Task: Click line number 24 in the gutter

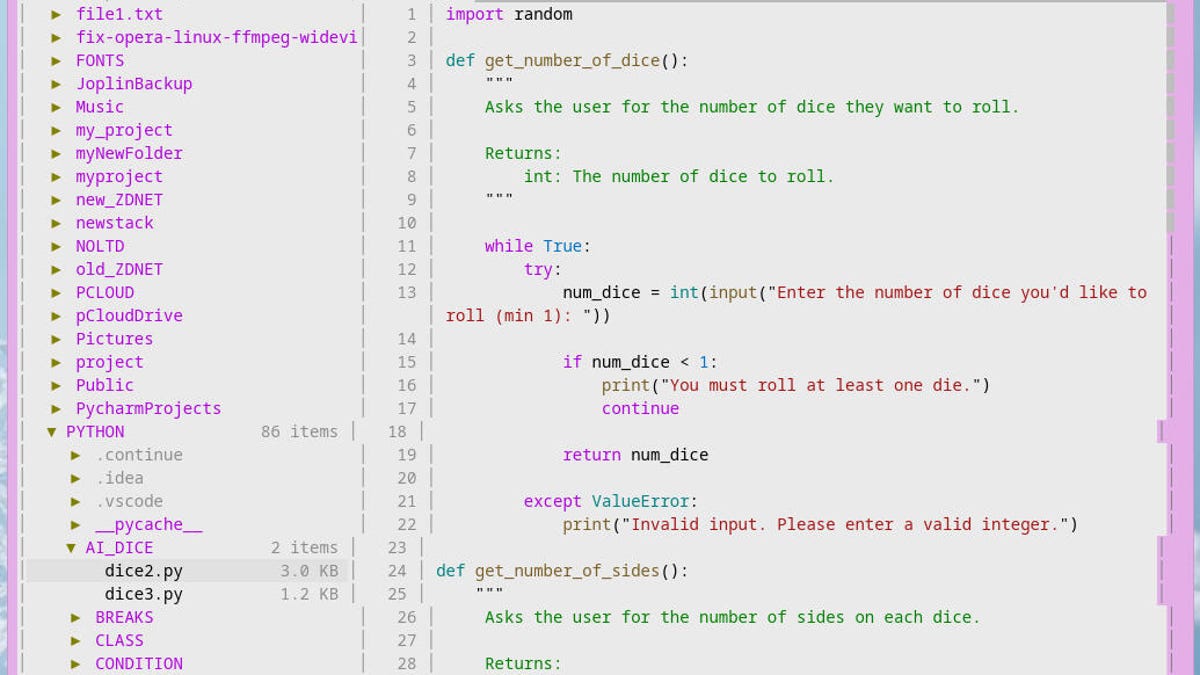Action: point(397,571)
